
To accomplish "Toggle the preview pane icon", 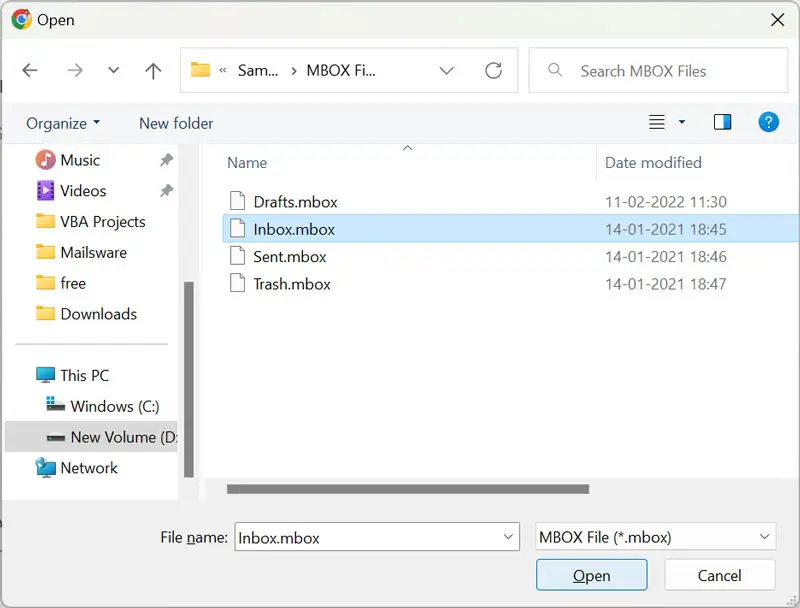I will [x=722, y=122].
